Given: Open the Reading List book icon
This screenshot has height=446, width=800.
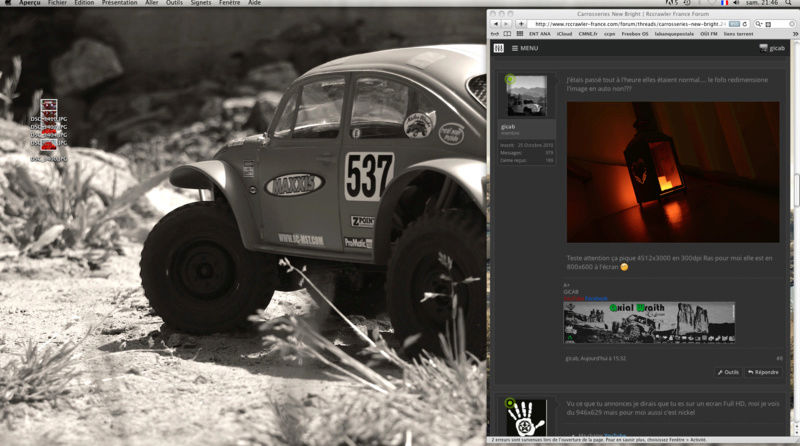Looking at the screenshot, I should click(x=507, y=34).
